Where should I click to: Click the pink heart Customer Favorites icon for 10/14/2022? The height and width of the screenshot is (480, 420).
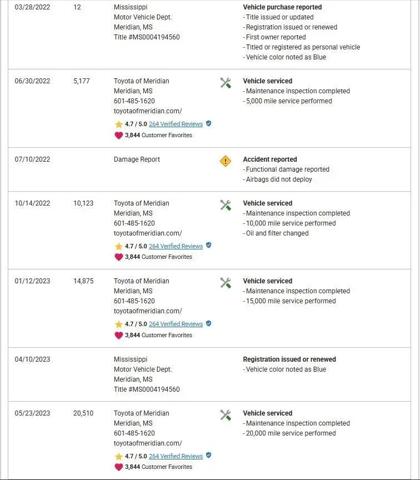[119, 257]
